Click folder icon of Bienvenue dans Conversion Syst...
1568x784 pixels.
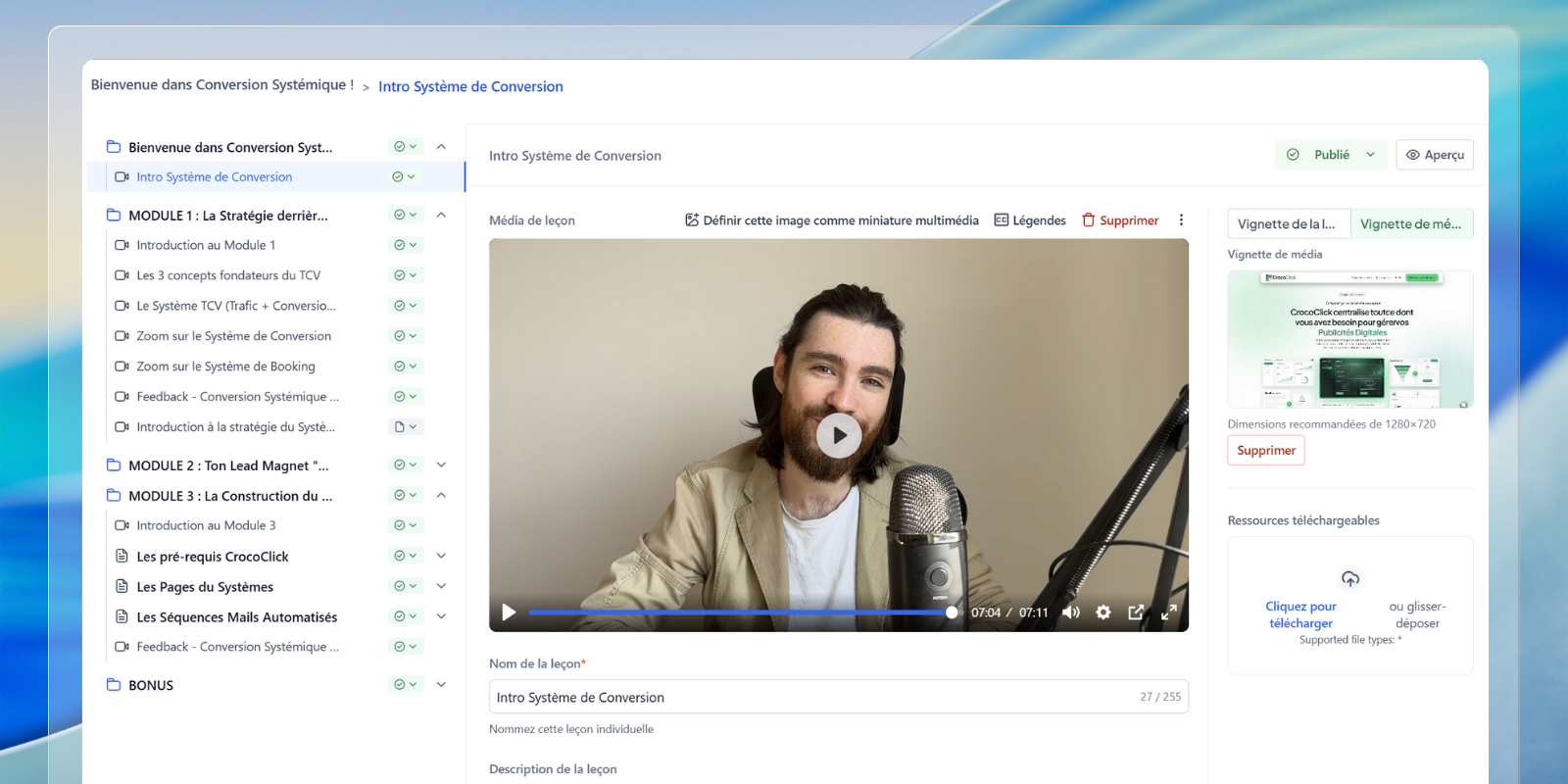114,147
